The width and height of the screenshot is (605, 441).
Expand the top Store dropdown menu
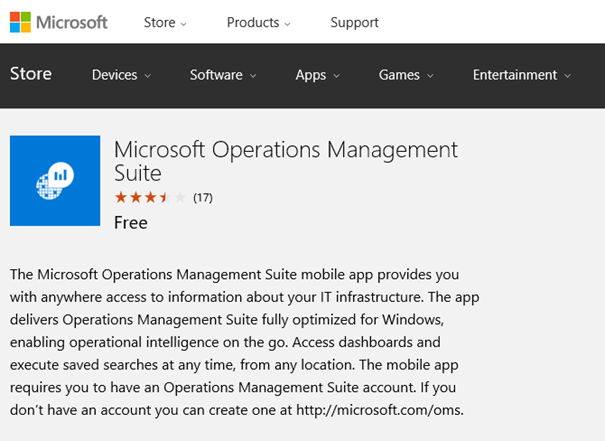pos(165,23)
